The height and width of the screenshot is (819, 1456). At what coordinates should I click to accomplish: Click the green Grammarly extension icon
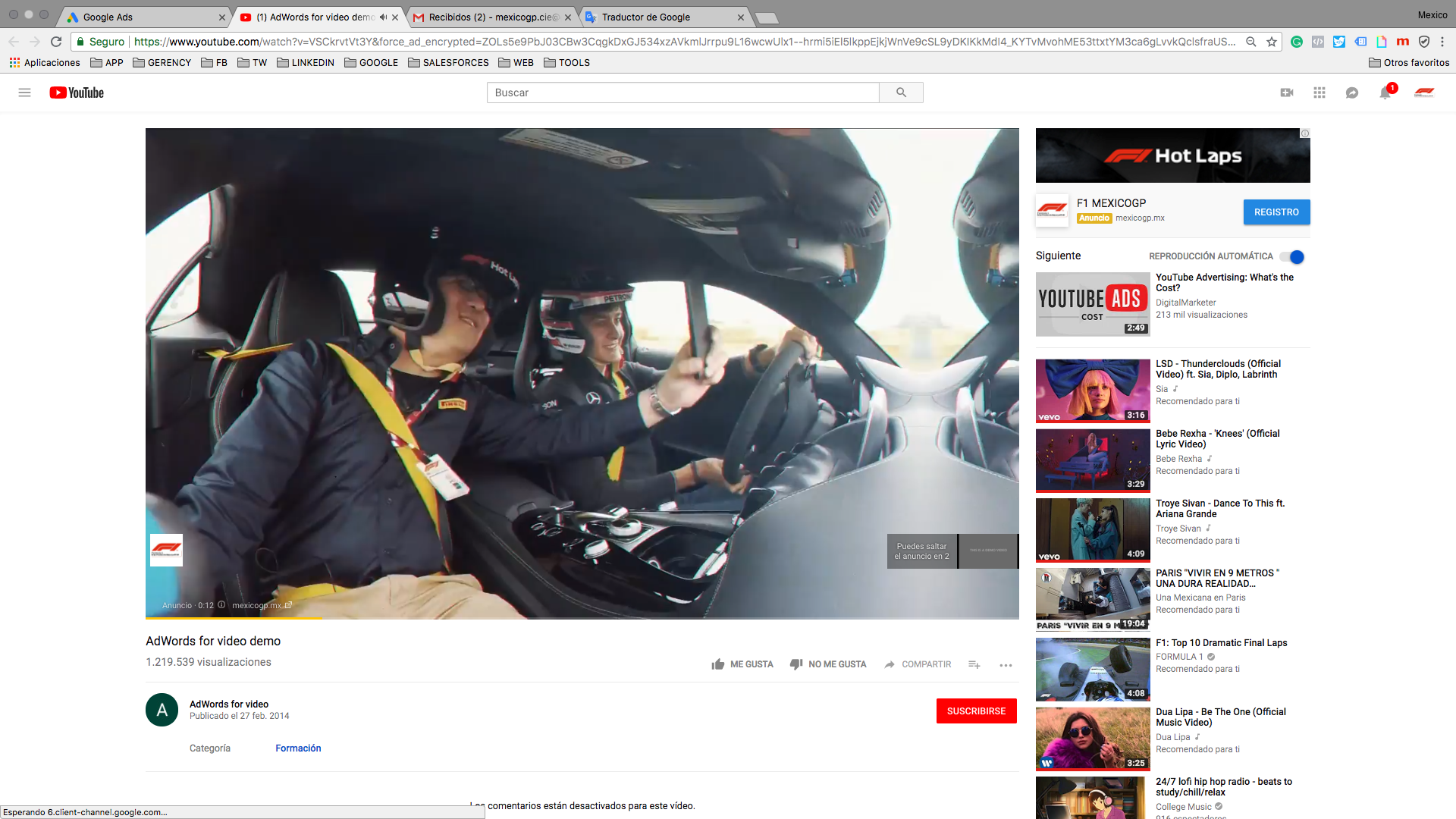[x=1297, y=42]
